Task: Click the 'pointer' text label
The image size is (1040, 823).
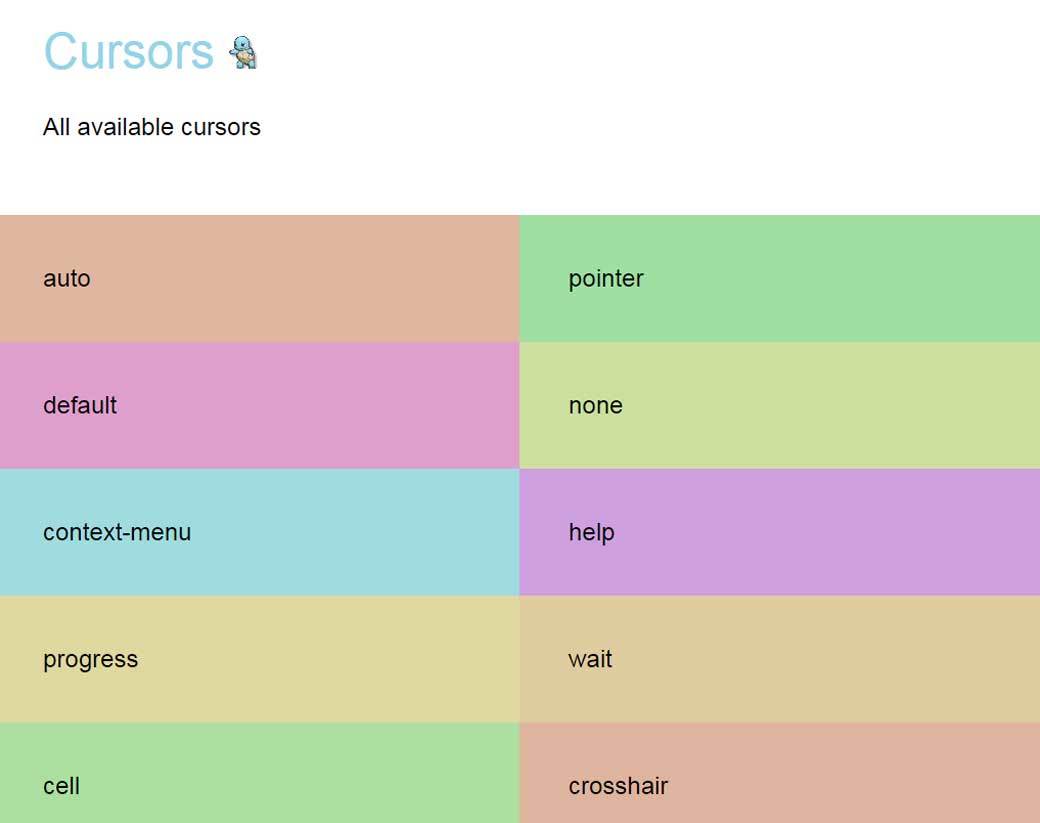Action: tap(606, 278)
